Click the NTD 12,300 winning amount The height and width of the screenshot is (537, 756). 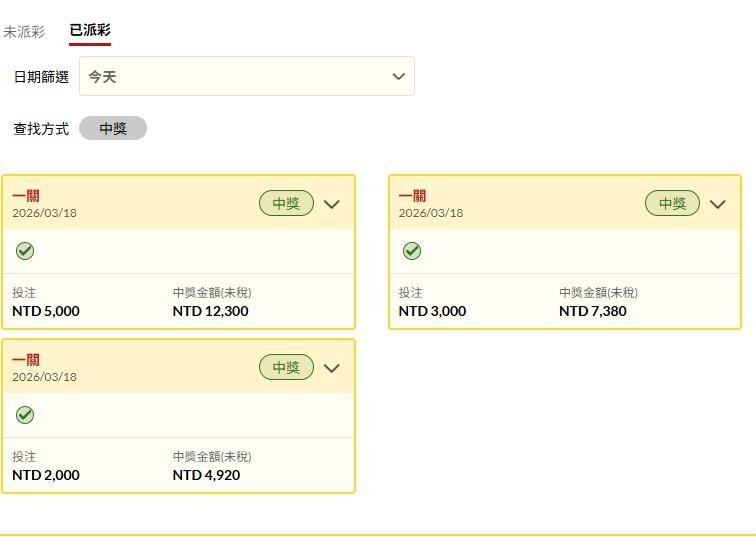tap(210, 311)
